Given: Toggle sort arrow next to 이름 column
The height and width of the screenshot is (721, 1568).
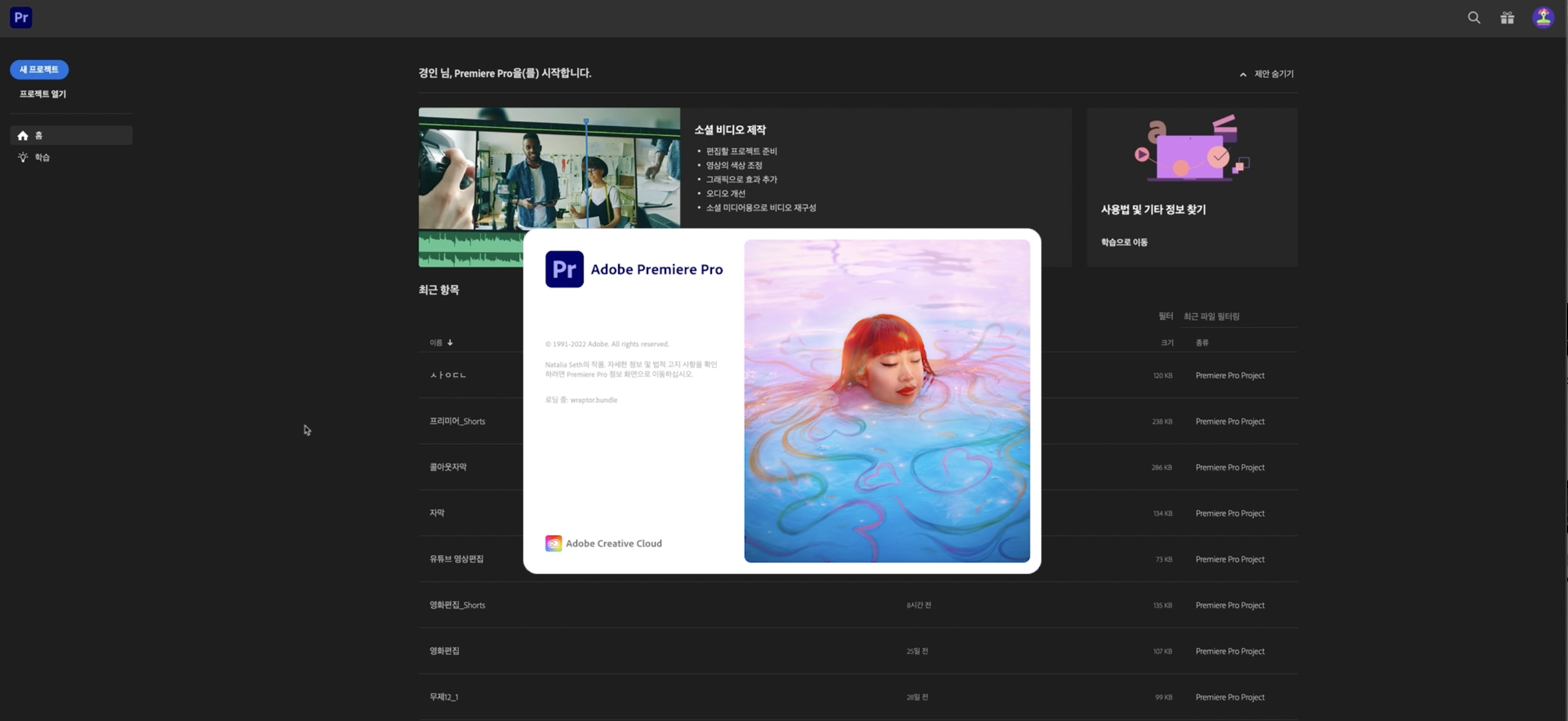Looking at the screenshot, I should (450, 343).
